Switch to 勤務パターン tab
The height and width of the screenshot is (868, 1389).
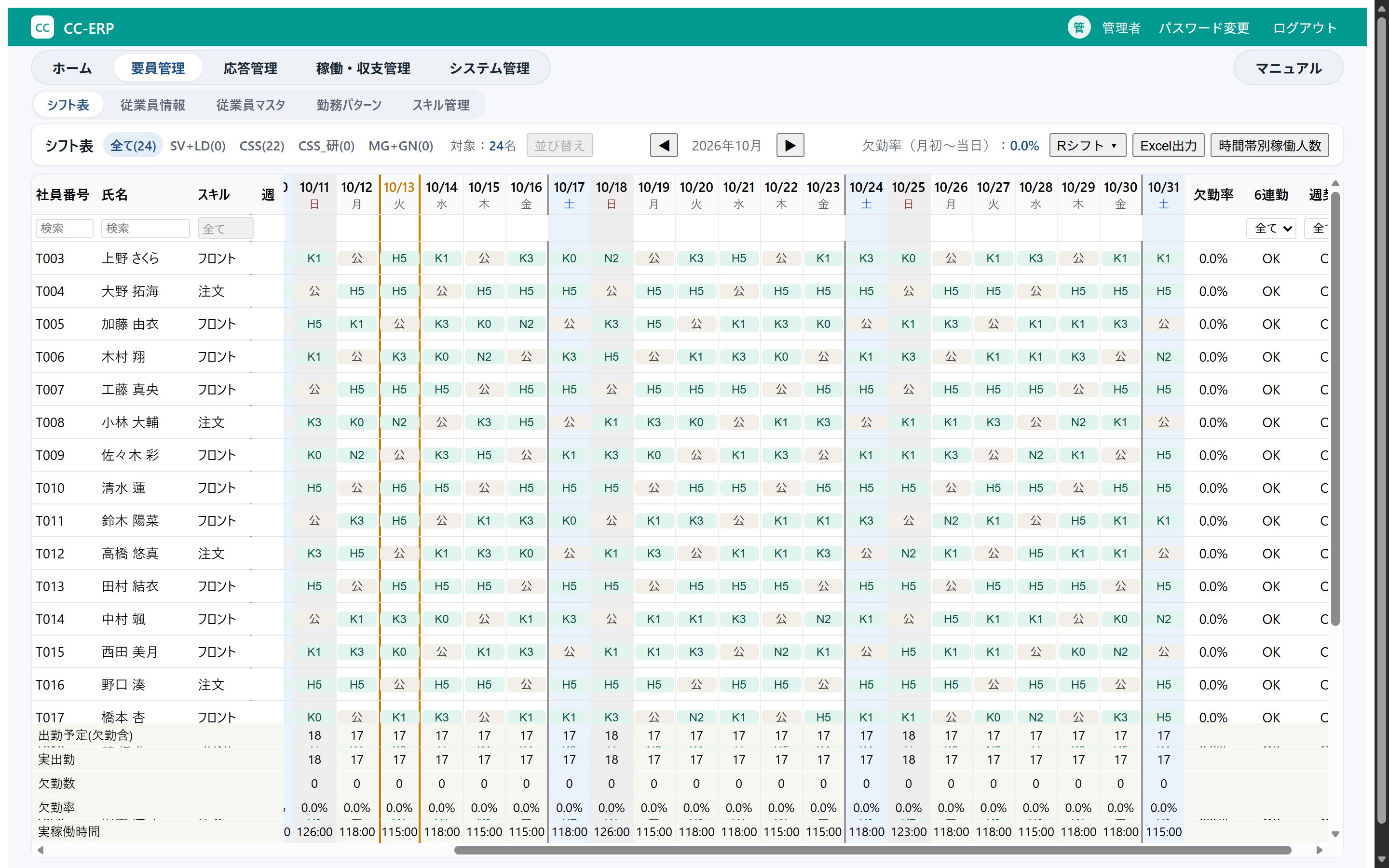pos(349,105)
